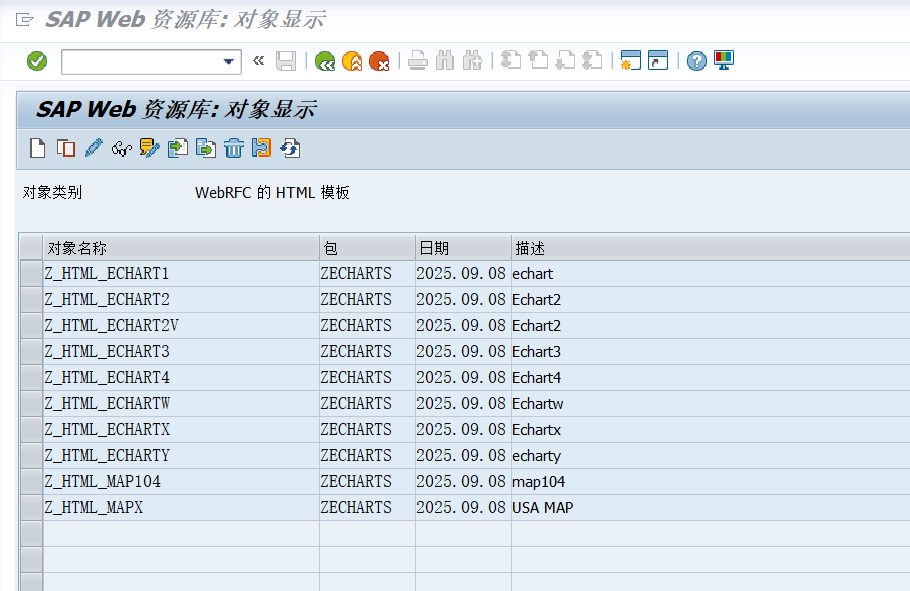Click the Save diskette icon
Viewport: 910px width, 591px height.
[286, 61]
